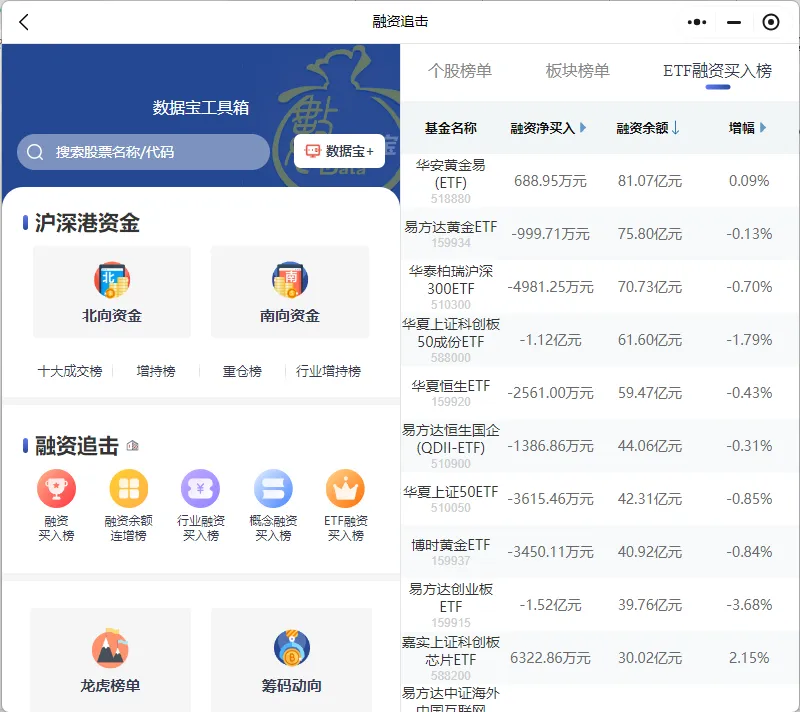Select 华安黄金易(ETF) fund row
The height and width of the screenshot is (712, 800).
[x=600, y=181]
